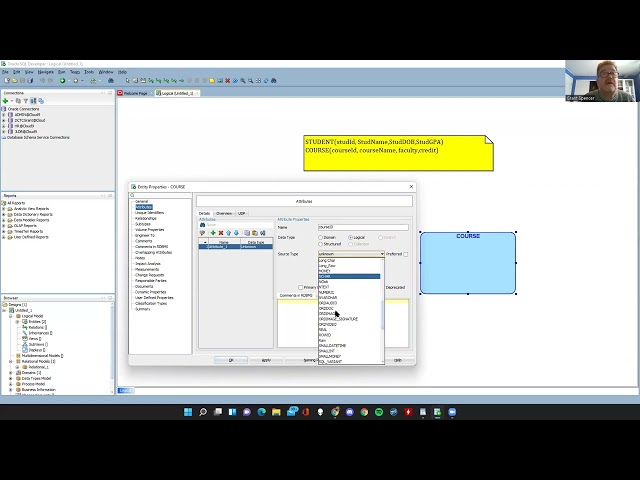Image resolution: width=640 pixels, height=480 pixels.
Task: Select the COURSE entity box on diagram
Action: (468, 263)
